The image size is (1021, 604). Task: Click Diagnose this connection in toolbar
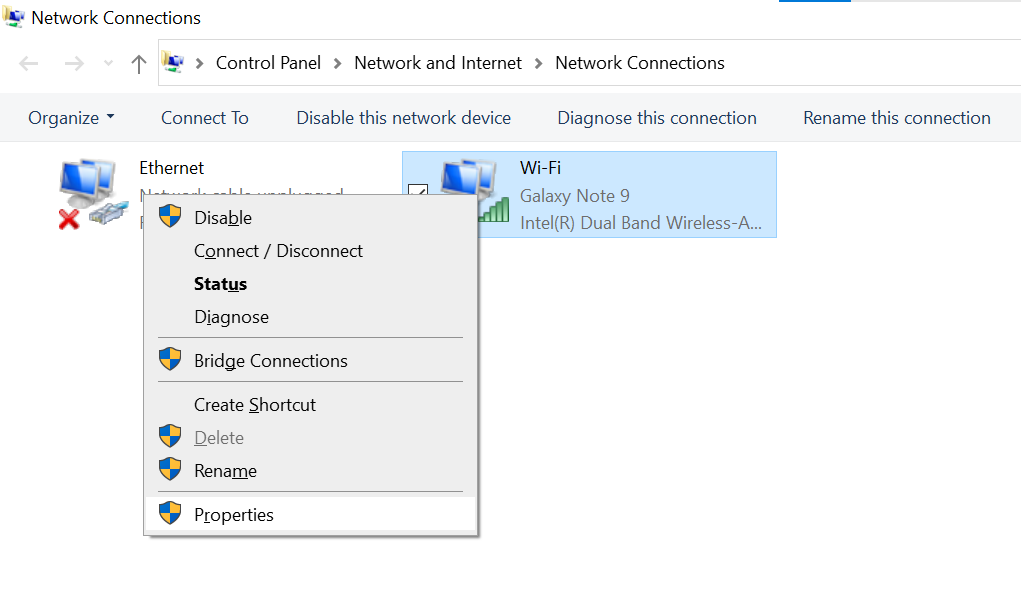pos(657,118)
